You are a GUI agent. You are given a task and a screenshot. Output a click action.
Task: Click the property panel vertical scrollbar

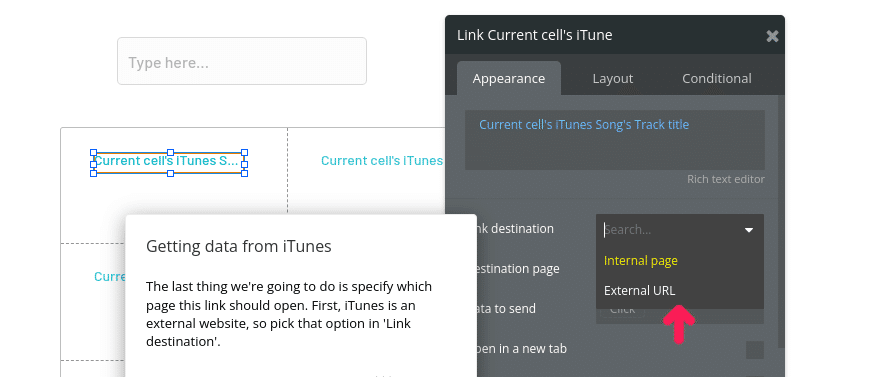781,221
